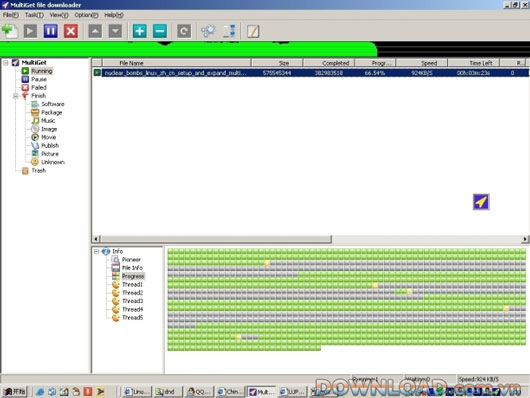
Task: Click the Start button on the taskbar
Action: point(15,392)
